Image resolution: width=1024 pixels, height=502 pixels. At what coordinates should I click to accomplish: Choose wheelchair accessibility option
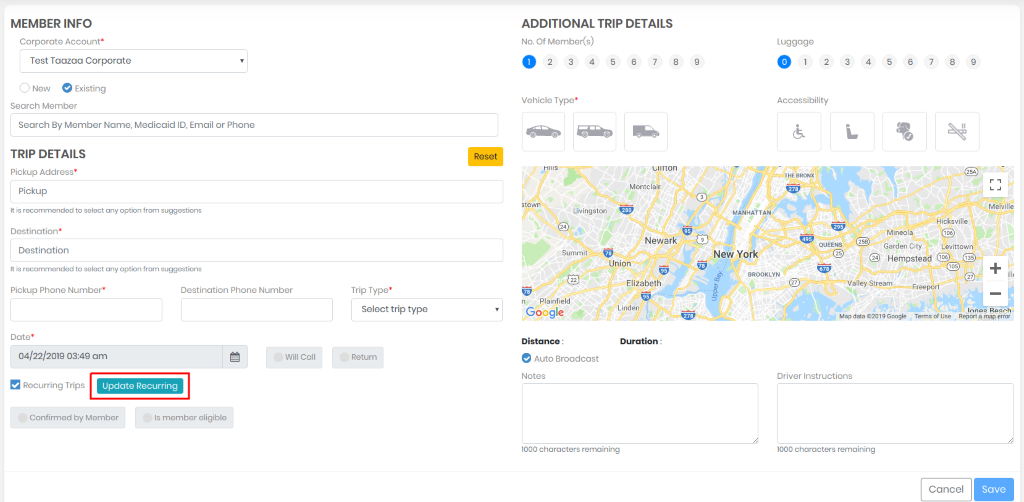click(799, 132)
